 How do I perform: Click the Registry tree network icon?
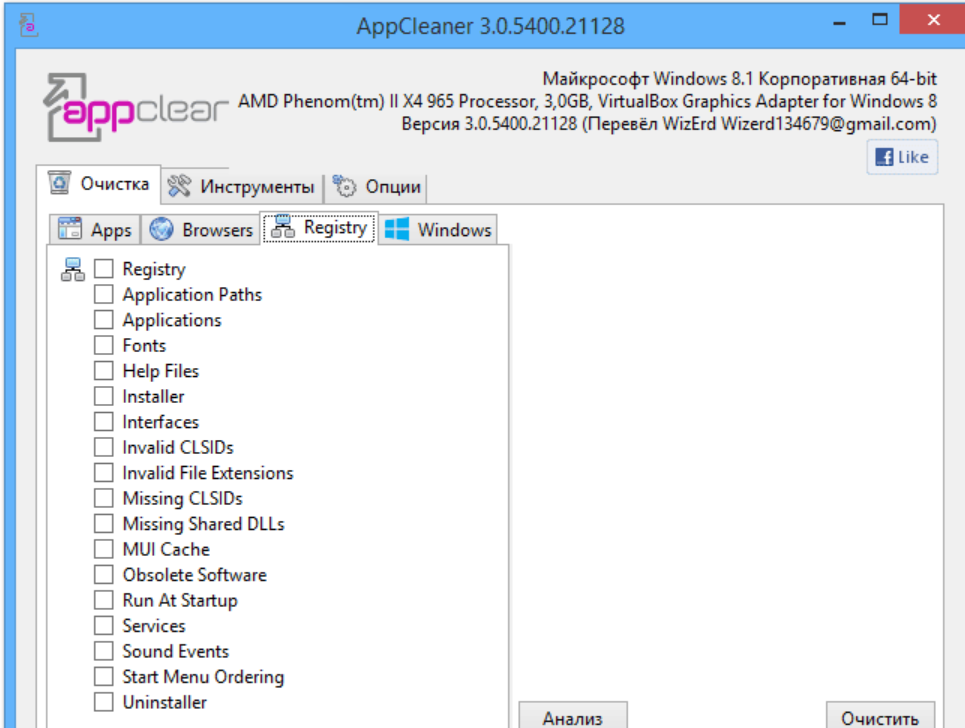click(73, 269)
